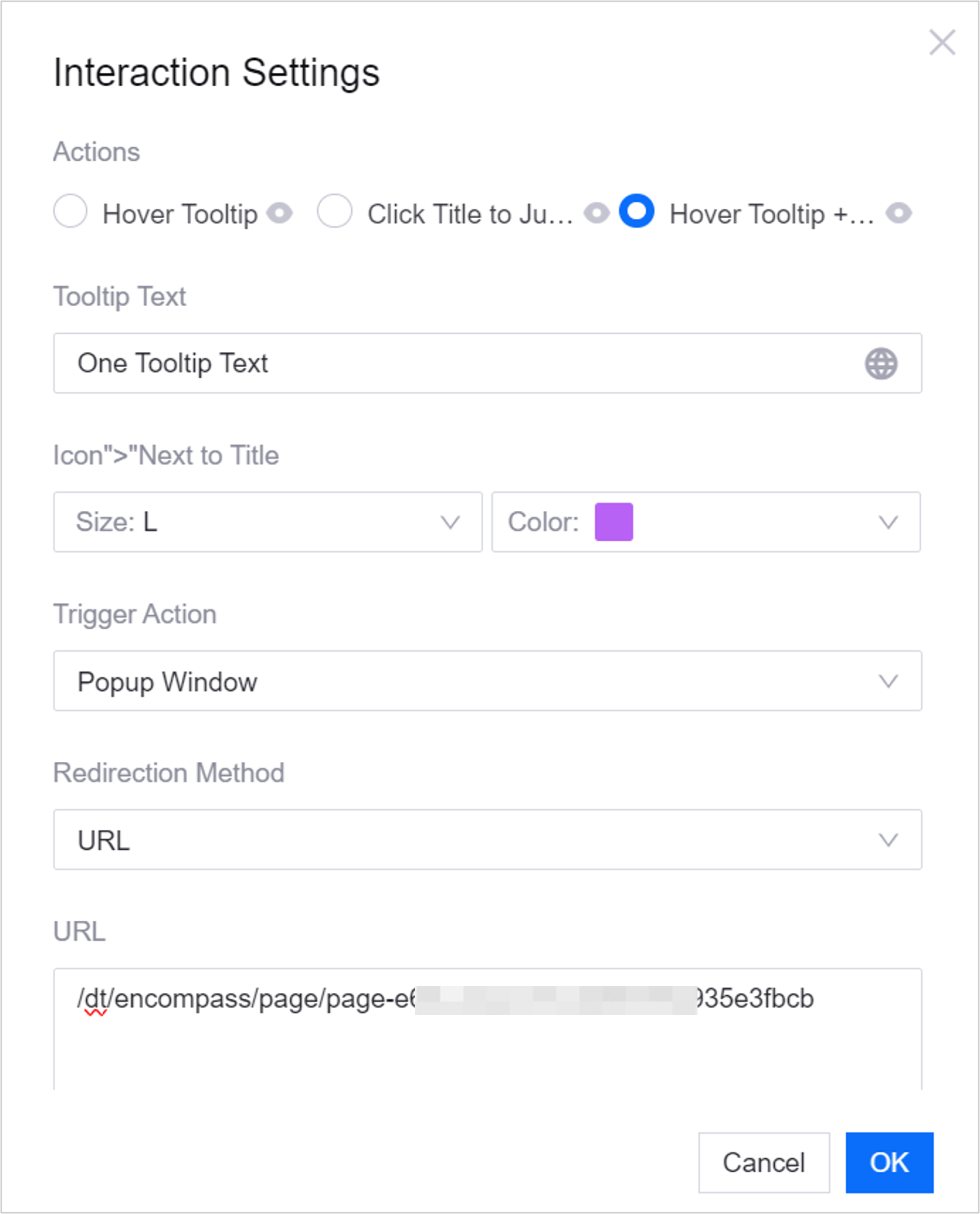Click the globe icon in Tooltip Text field
Image resolution: width=980 pixels, height=1214 pixels.
(x=881, y=364)
